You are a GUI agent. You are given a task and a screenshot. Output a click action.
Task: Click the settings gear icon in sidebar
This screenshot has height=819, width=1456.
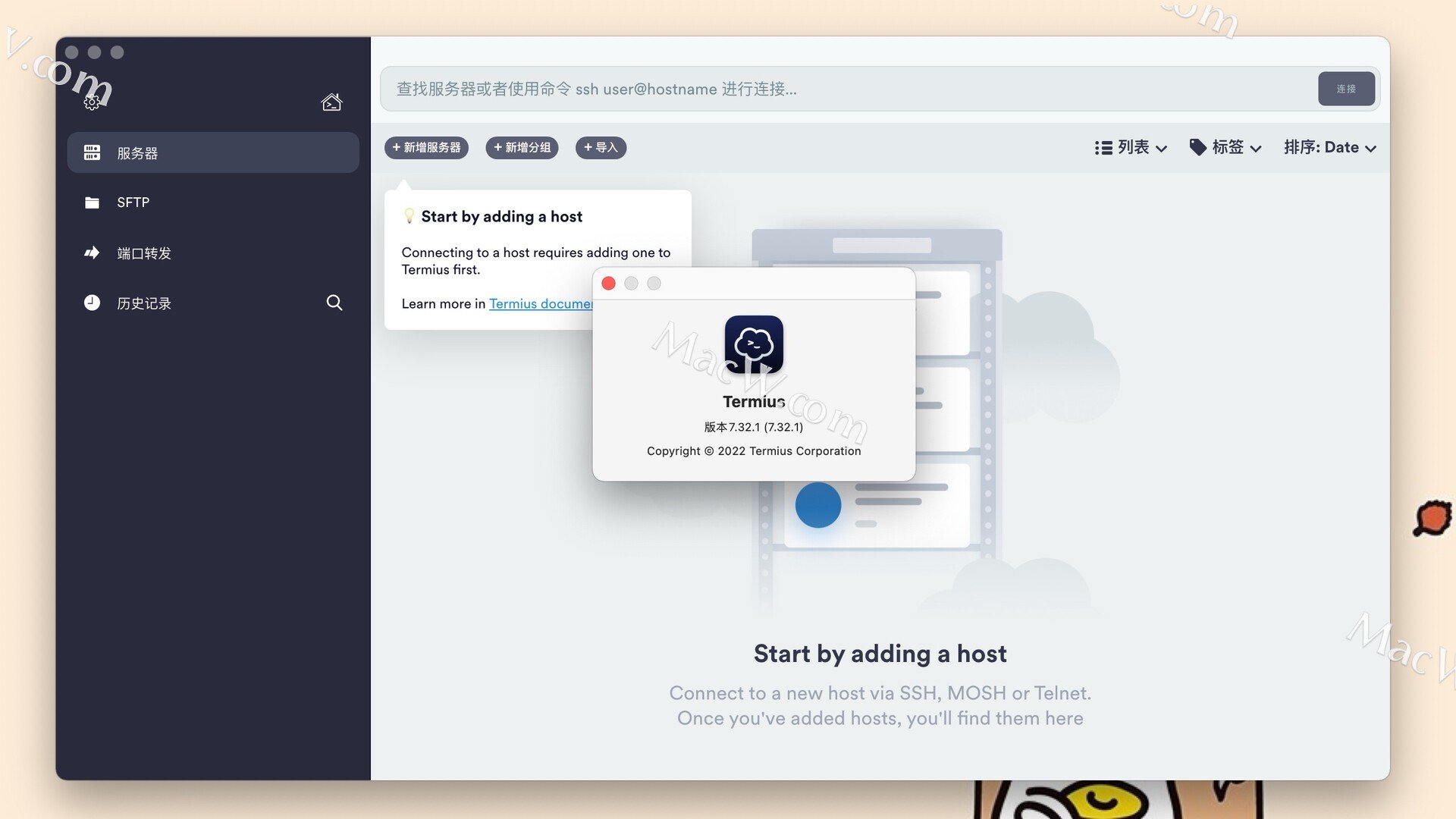click(92, 102)
